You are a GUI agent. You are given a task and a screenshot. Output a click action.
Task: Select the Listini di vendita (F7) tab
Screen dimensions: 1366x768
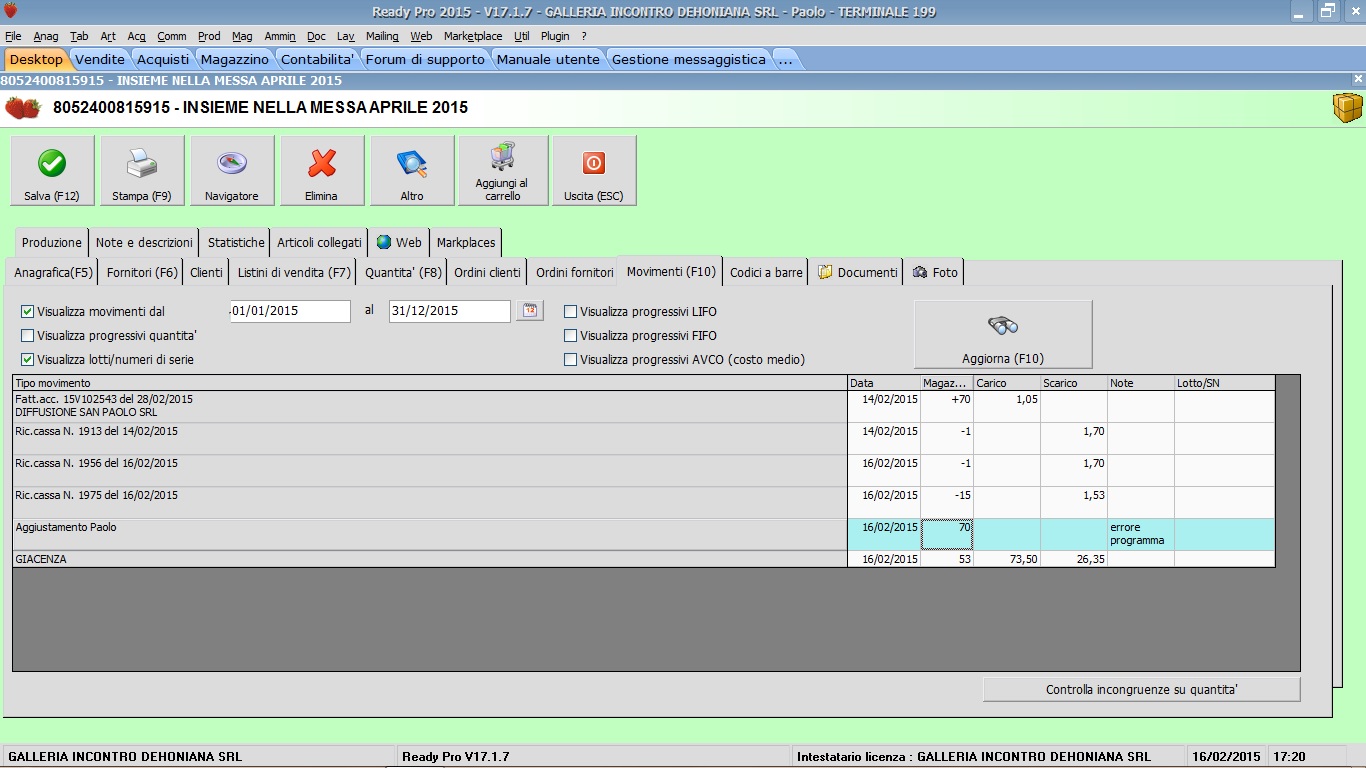point(294,272)
